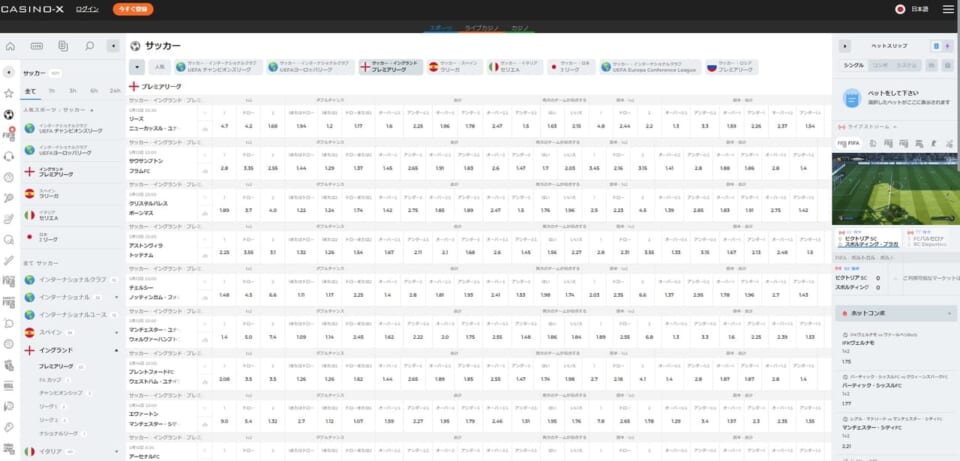Select the soccer ball icon in the sports strip
Screen dimensions: 960x461
(9, 114)
